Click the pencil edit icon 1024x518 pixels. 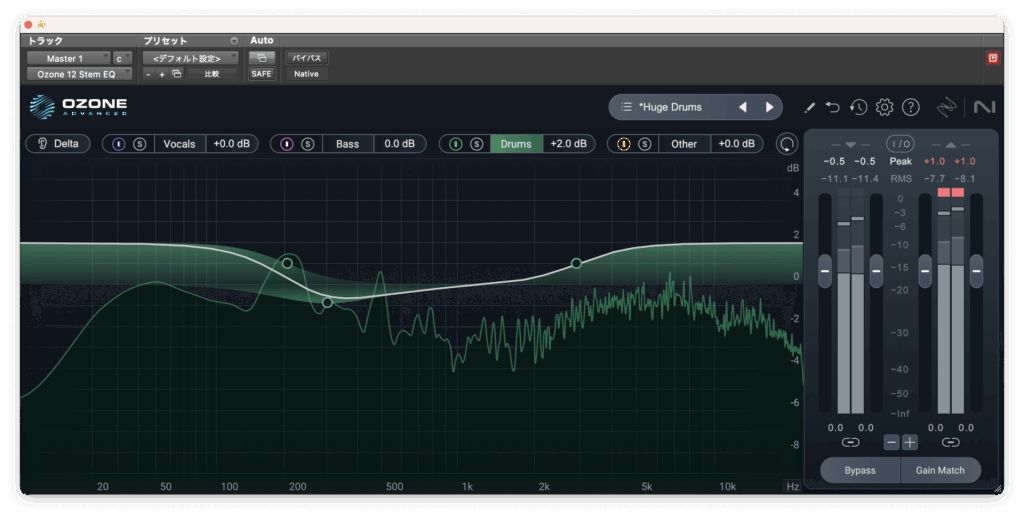(x=809, y=107)
